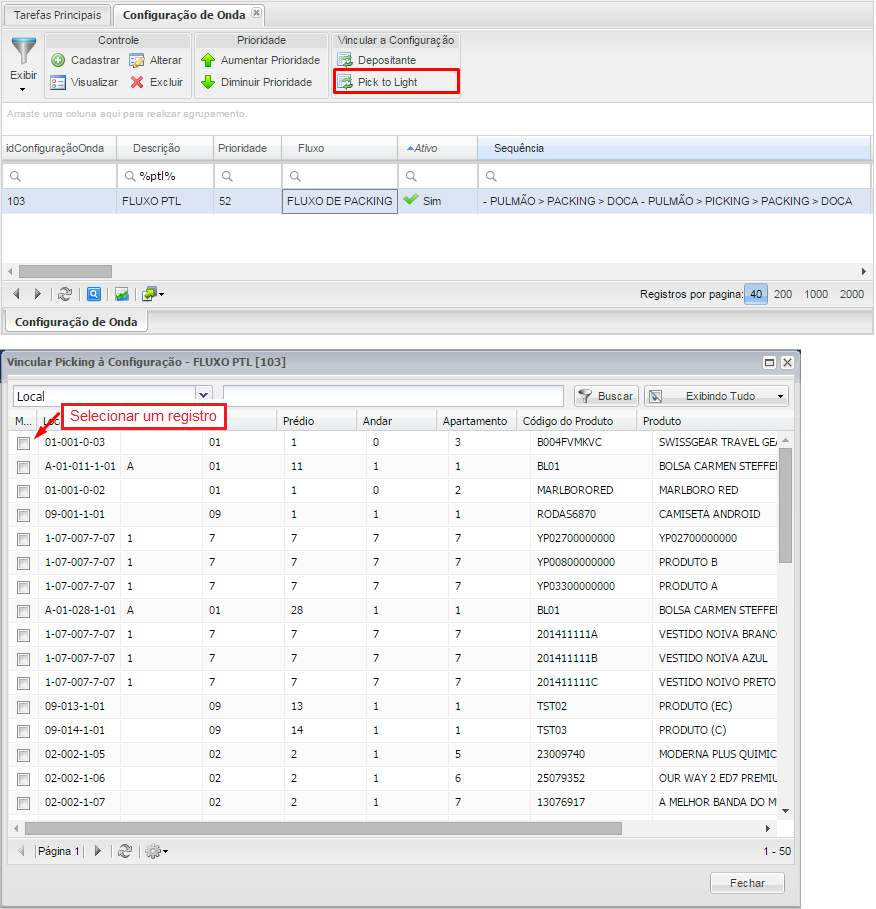876x909 pixels.
Task: Expand the Exibindo Tudo dropdown
Action: tap(716, 396)
